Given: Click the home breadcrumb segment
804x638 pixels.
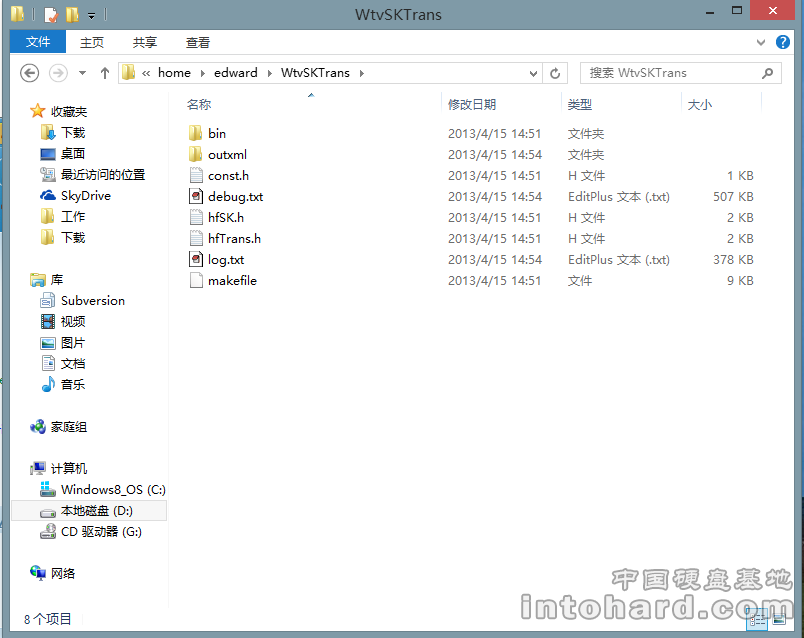Looking at the screenshot, I should (174, 73).
